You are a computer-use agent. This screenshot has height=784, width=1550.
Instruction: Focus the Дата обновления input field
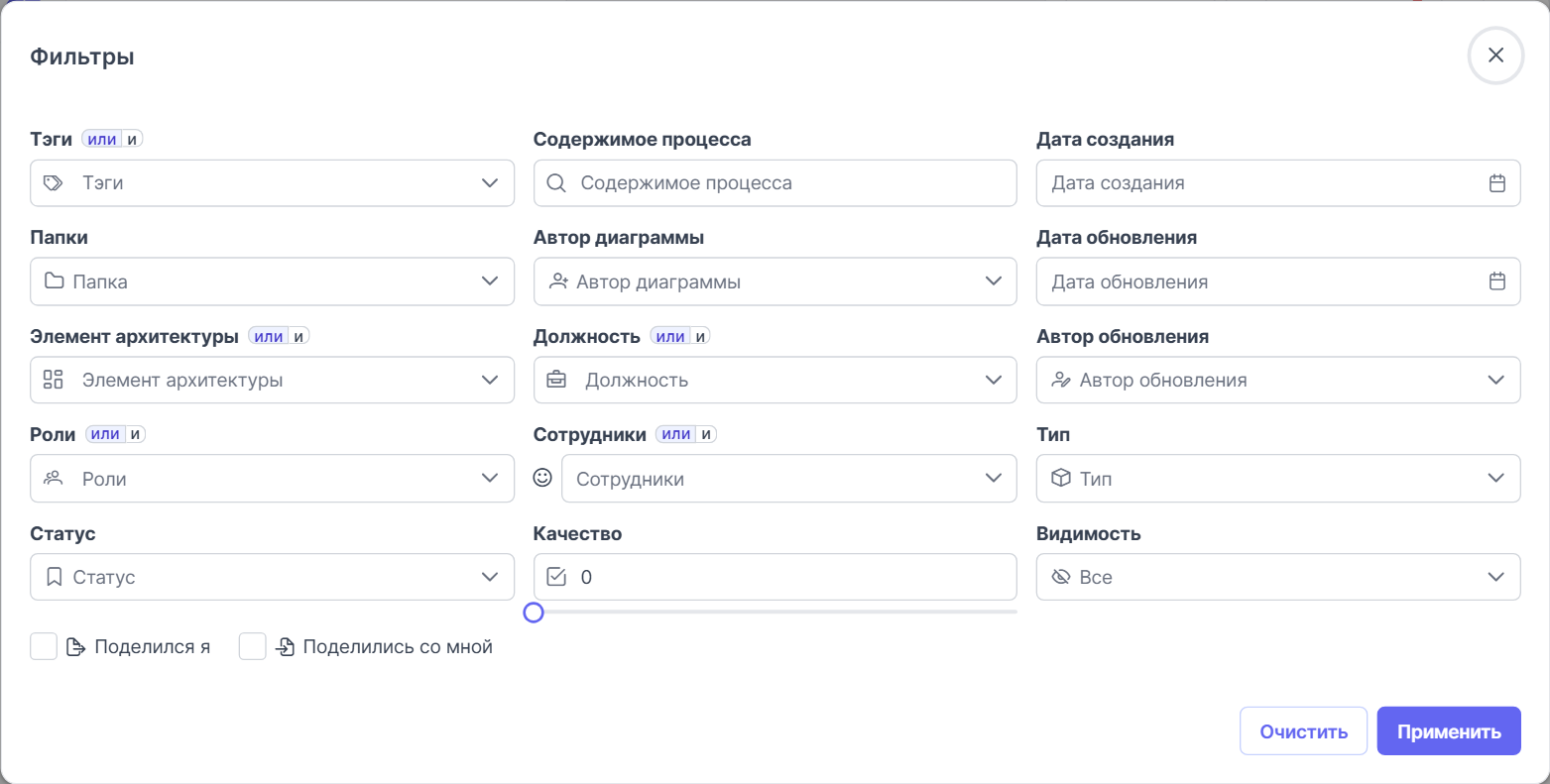tap(1278, 281)
